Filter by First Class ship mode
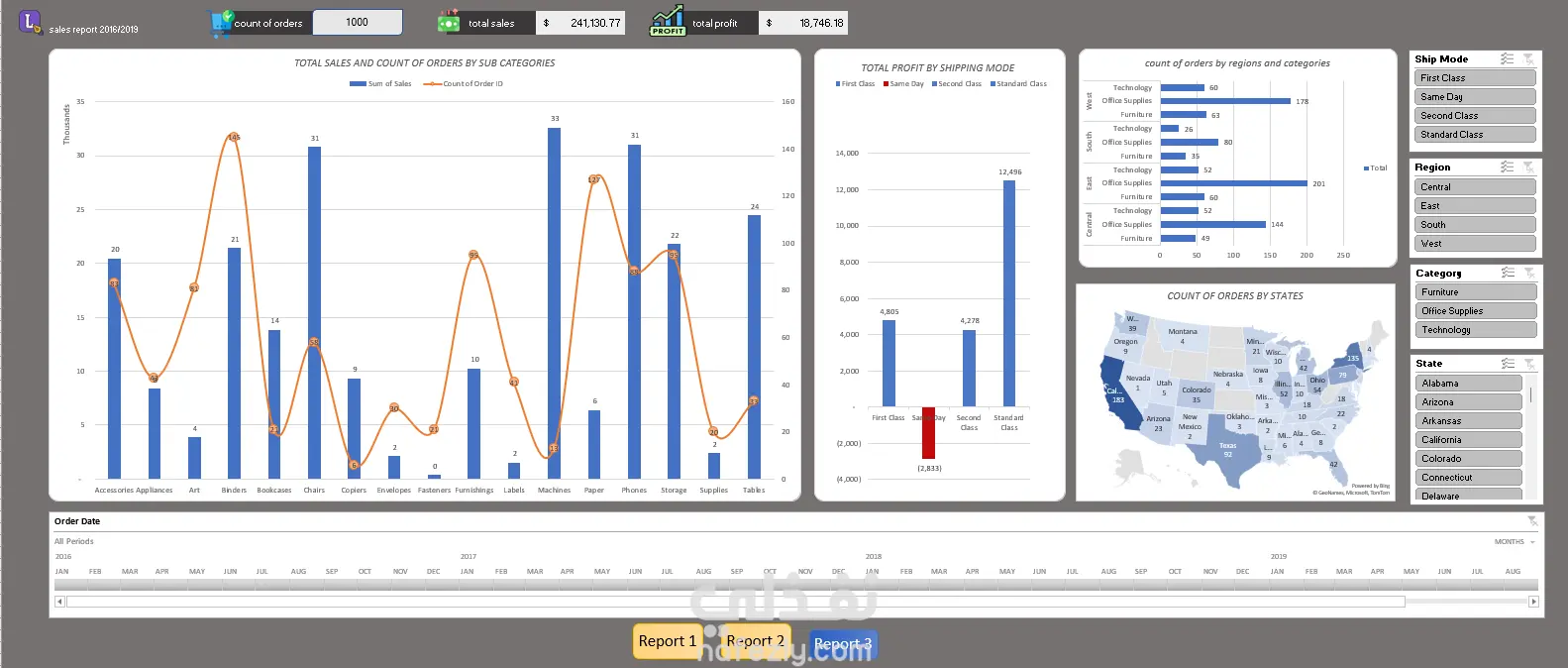 pyautogui.click(x=1476, y=78)
